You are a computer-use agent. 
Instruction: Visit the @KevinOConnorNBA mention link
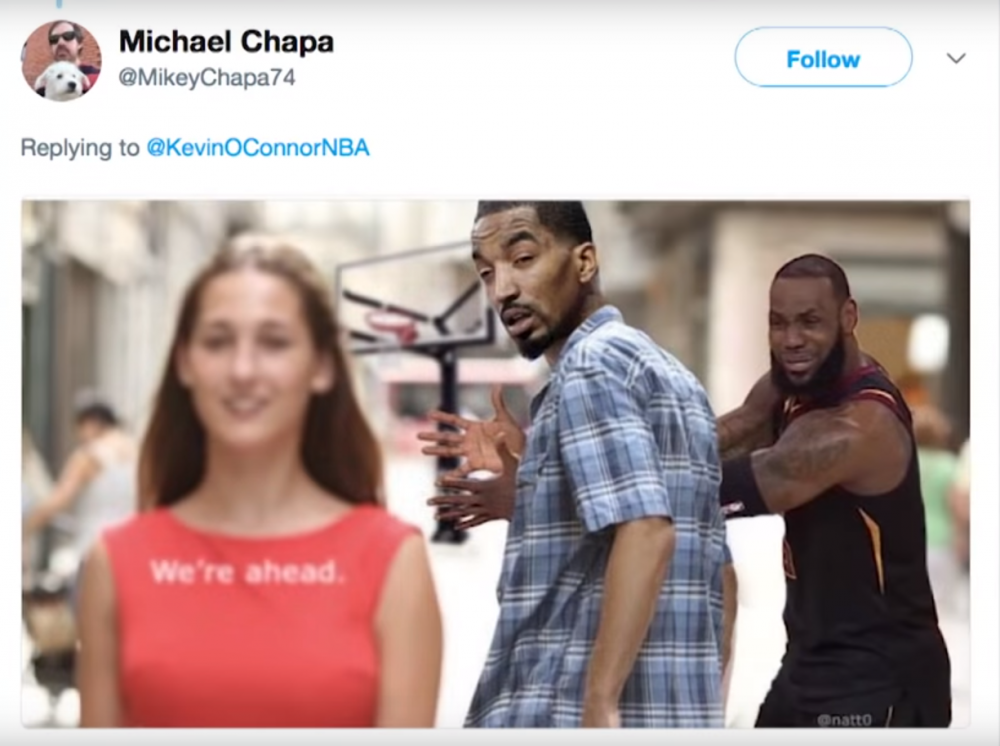coord(258,148)
